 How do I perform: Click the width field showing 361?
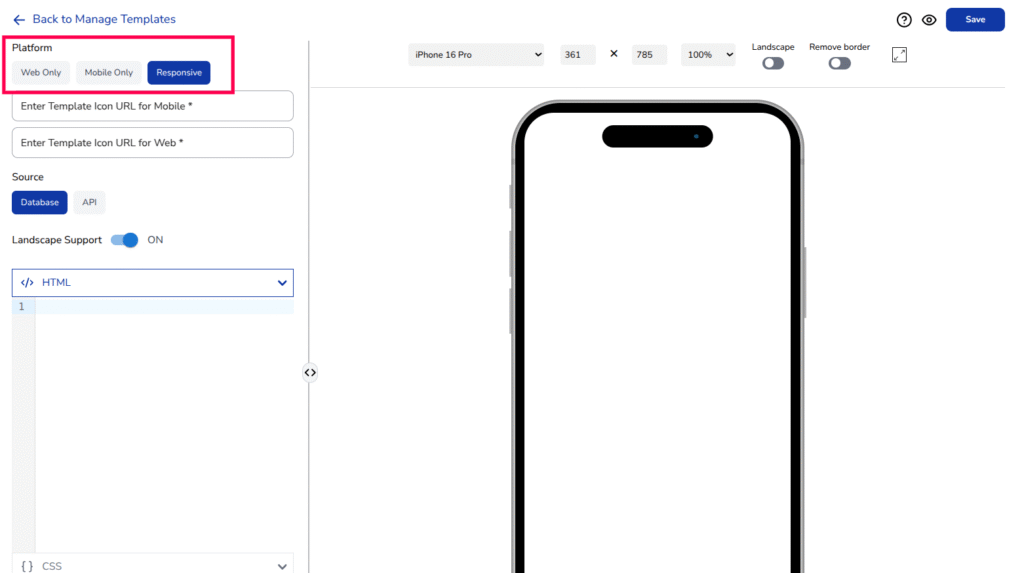(x=577, y=55)
